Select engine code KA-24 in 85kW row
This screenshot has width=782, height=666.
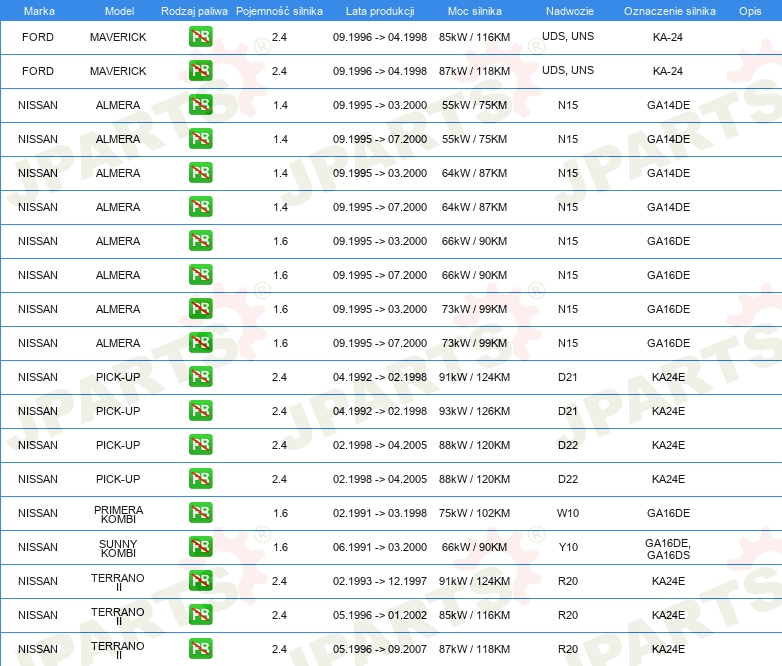pyautogui.click(x=668, y=37)
